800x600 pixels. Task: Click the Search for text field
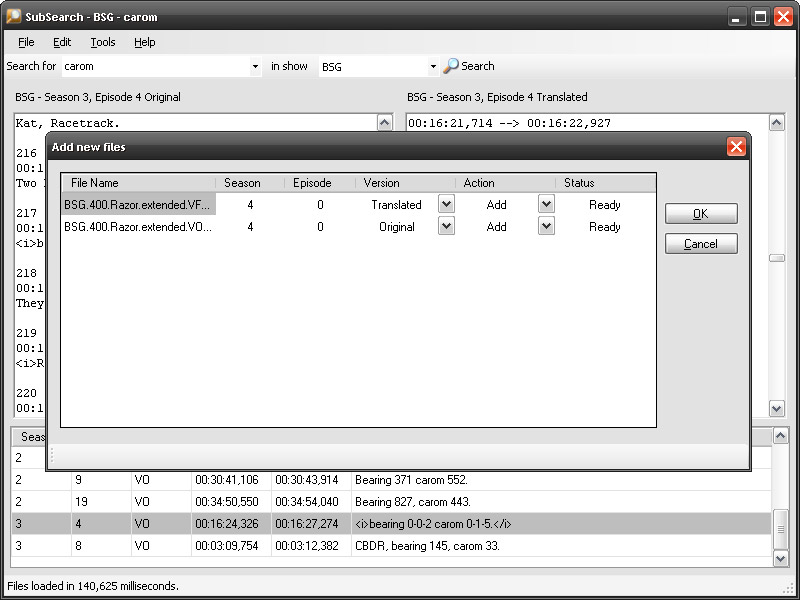pyautogui.click(x=155, y=67)
